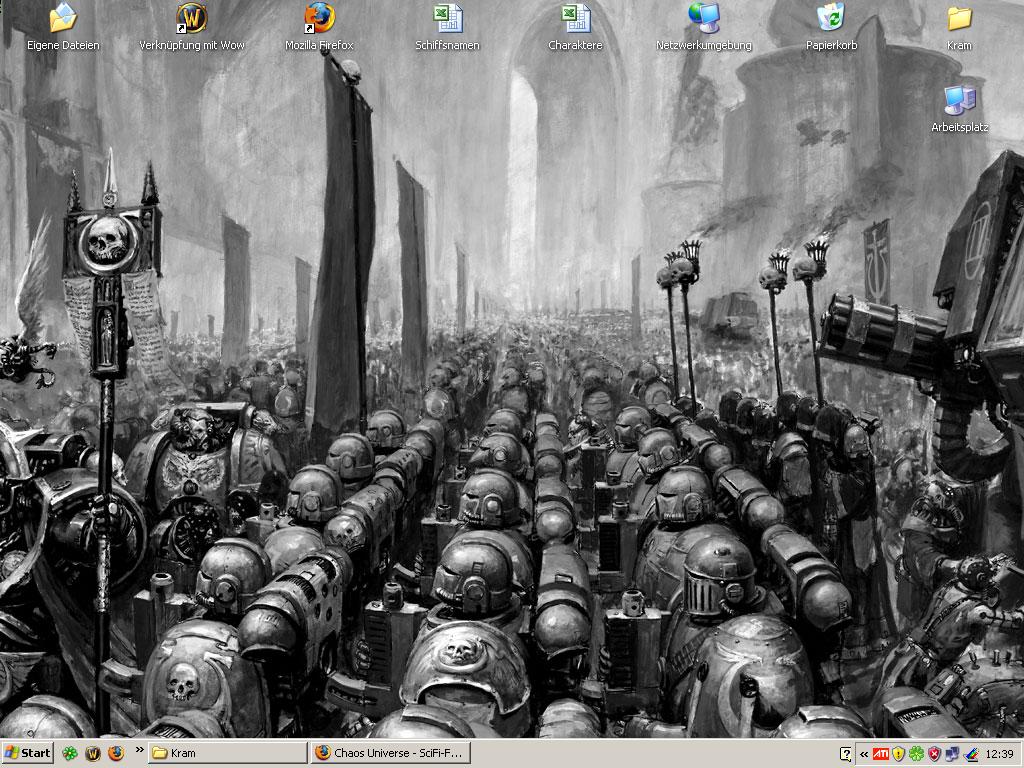Collapse the system tray icons chevron
The width and height of the screenshot is (1024, 768).
point(863,754)
